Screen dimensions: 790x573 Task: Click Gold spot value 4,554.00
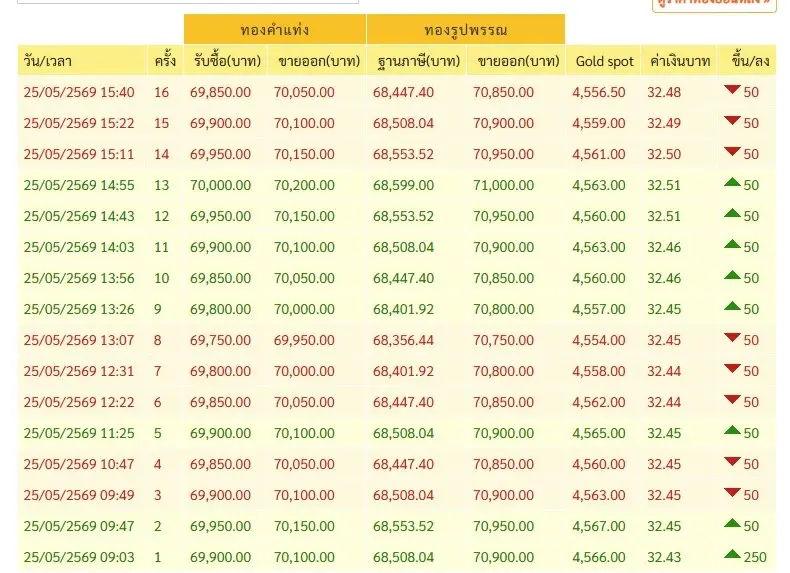pyautogui.click(x=599, y=340)
